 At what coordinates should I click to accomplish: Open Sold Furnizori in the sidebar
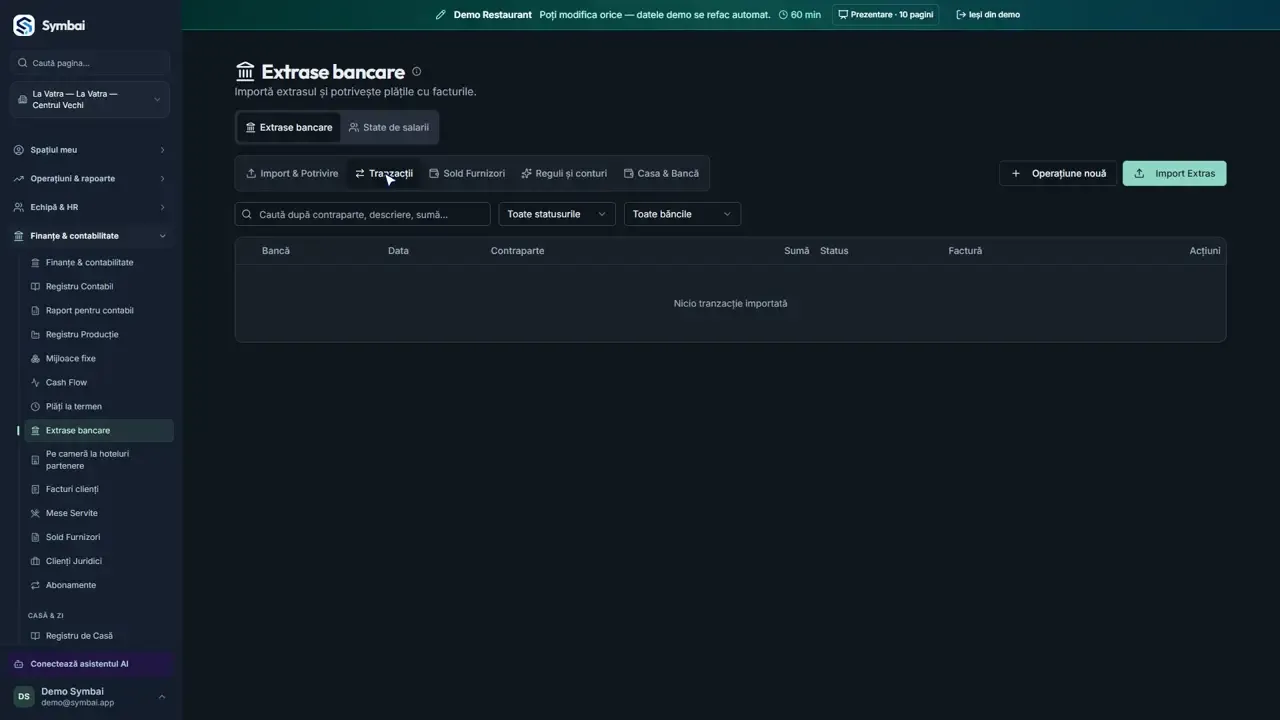[x=98, y=537]
